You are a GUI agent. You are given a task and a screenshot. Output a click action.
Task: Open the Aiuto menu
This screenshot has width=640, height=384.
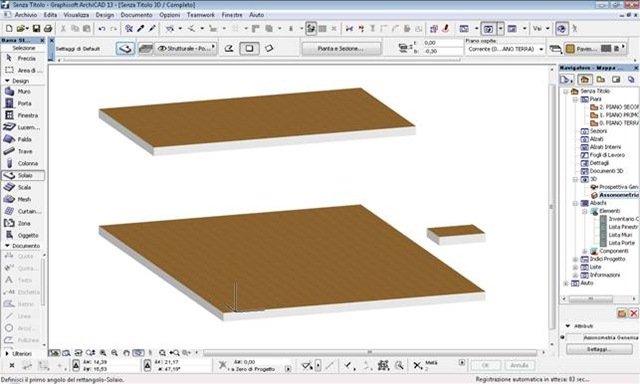pos(256,15)
